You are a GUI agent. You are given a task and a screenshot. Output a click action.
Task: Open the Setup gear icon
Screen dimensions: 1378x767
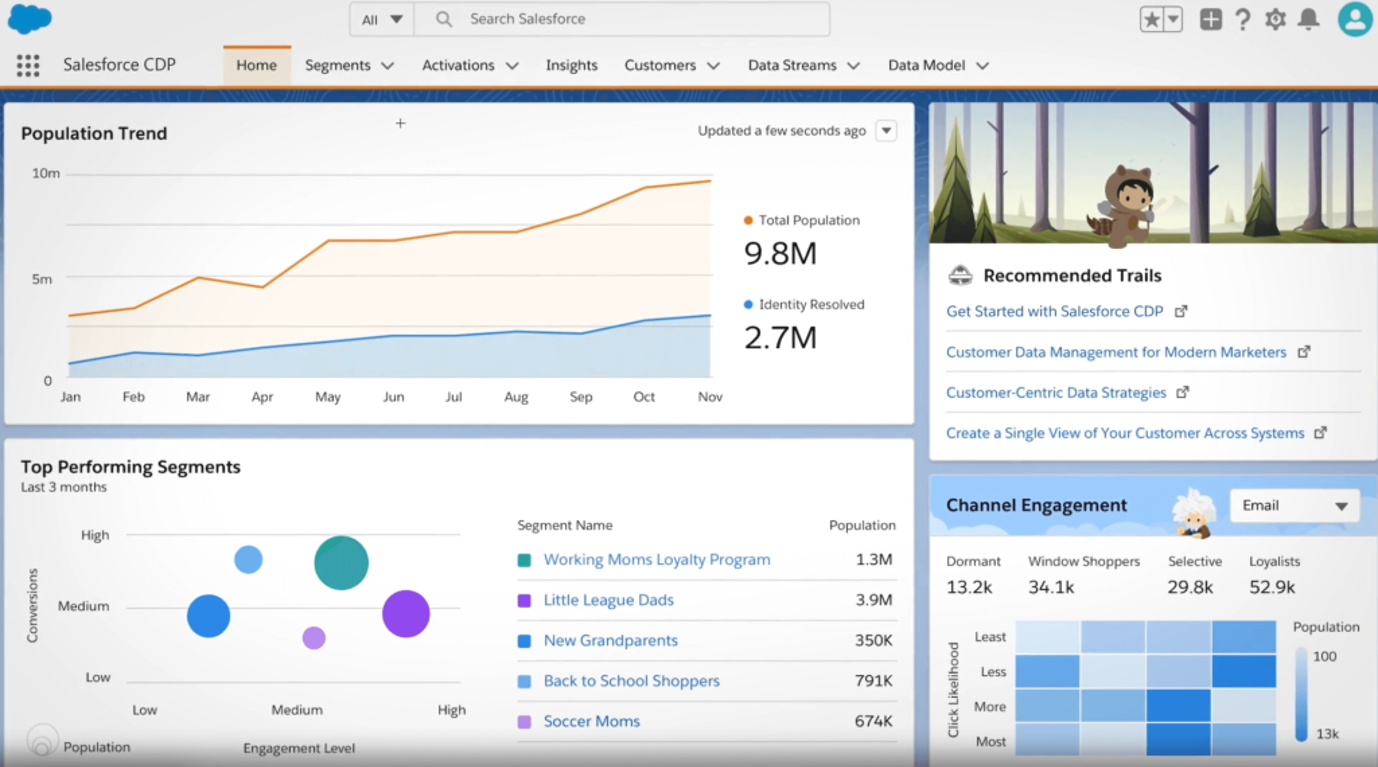coord(1275,19)
